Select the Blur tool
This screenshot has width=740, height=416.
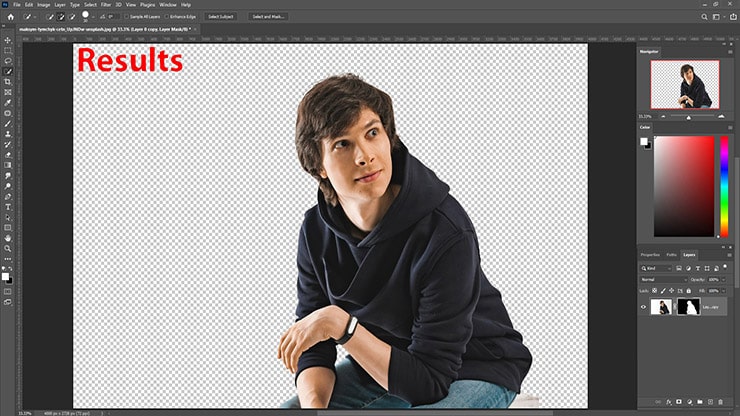[x=8, y=176]
